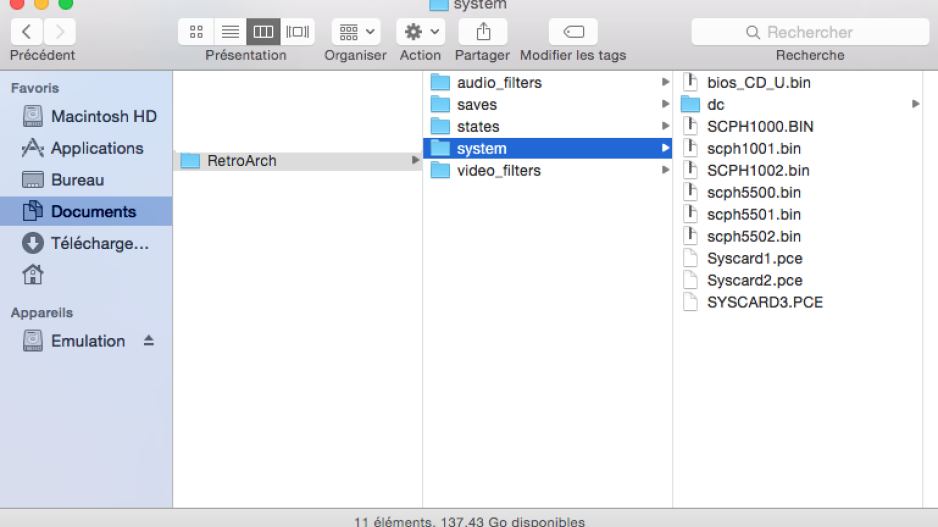The width and height of the screenshot is (938, 527).
Task: Click the system folder icon in column
Action: [440, 148]
